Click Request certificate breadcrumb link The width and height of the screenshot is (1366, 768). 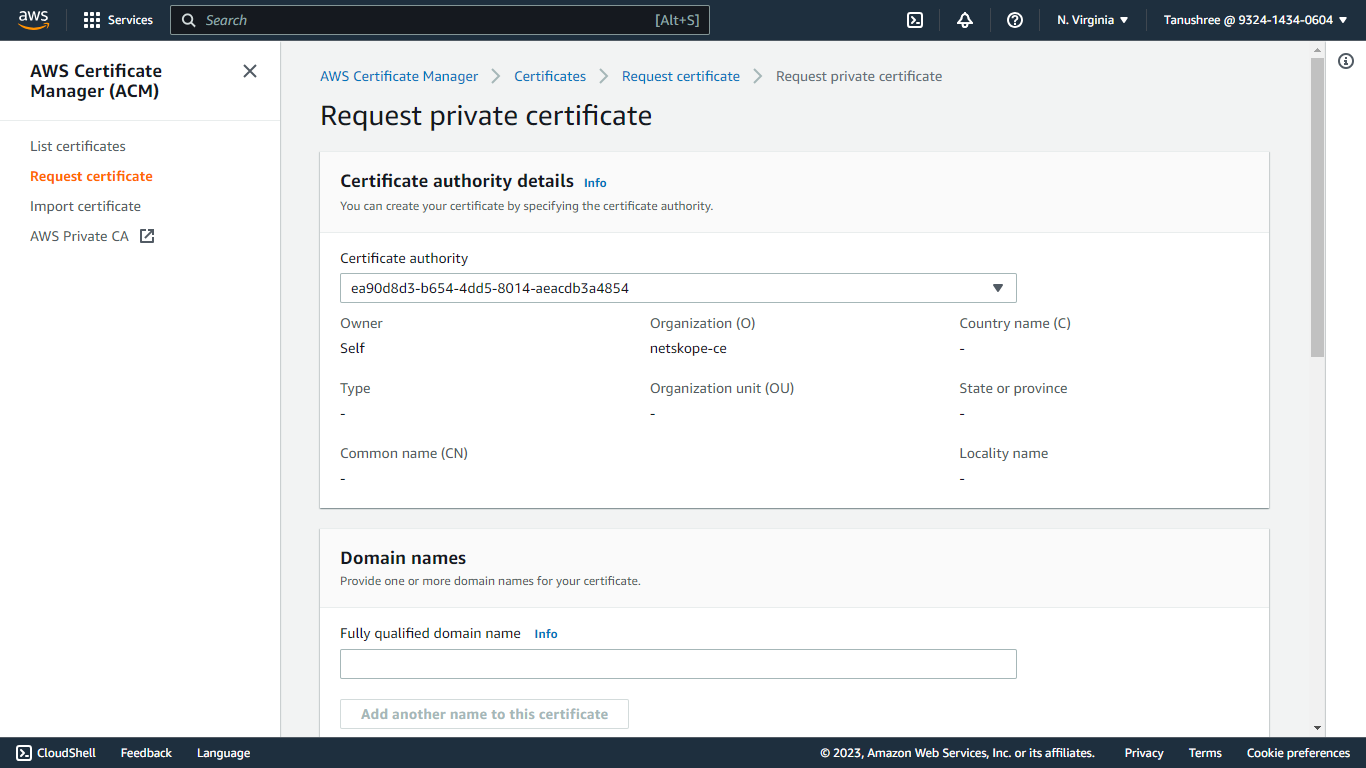click(x=681, y=76)
